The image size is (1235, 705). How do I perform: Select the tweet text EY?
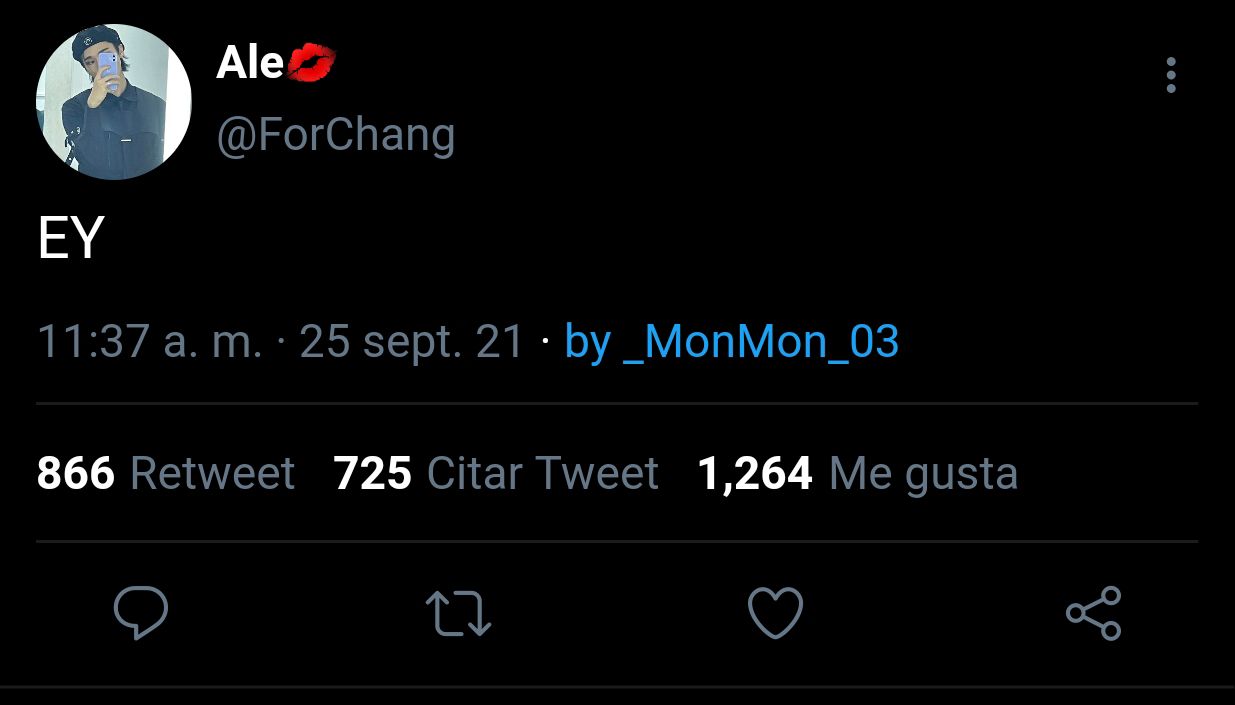click(x=71, y=240)
